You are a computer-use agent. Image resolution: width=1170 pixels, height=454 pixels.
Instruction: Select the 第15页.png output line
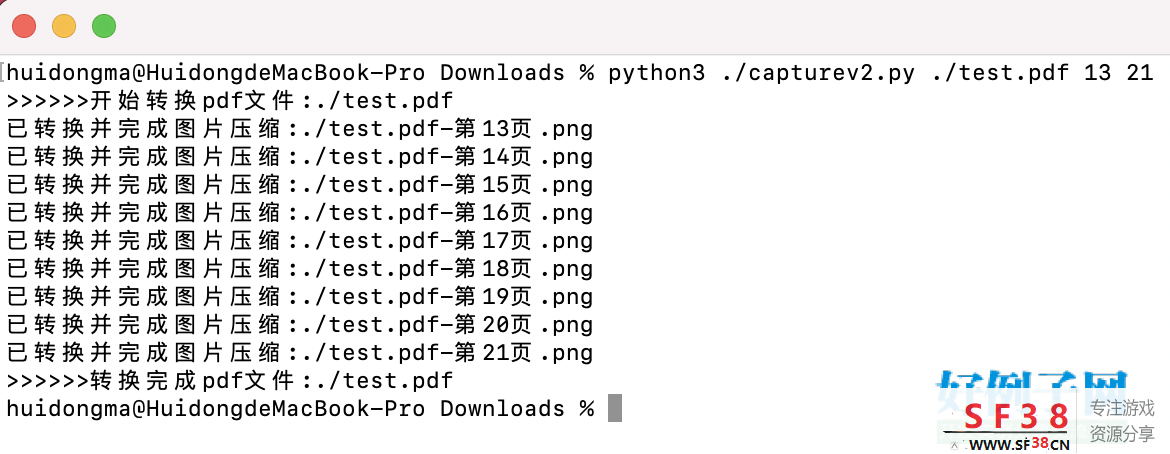[300, 185]
